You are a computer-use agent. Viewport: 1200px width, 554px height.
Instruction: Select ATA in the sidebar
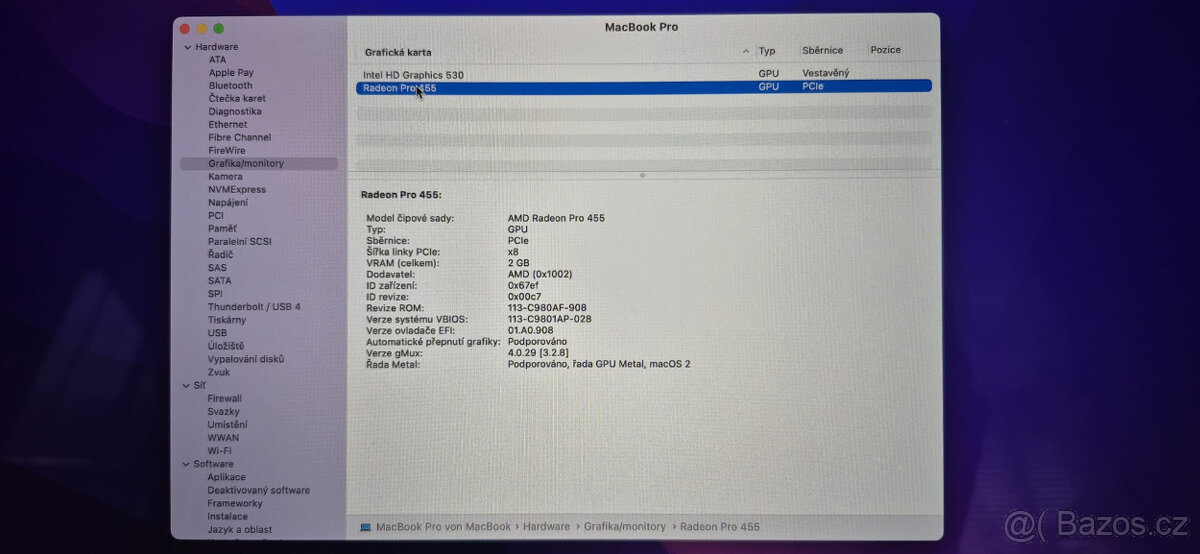pos(217,60)
